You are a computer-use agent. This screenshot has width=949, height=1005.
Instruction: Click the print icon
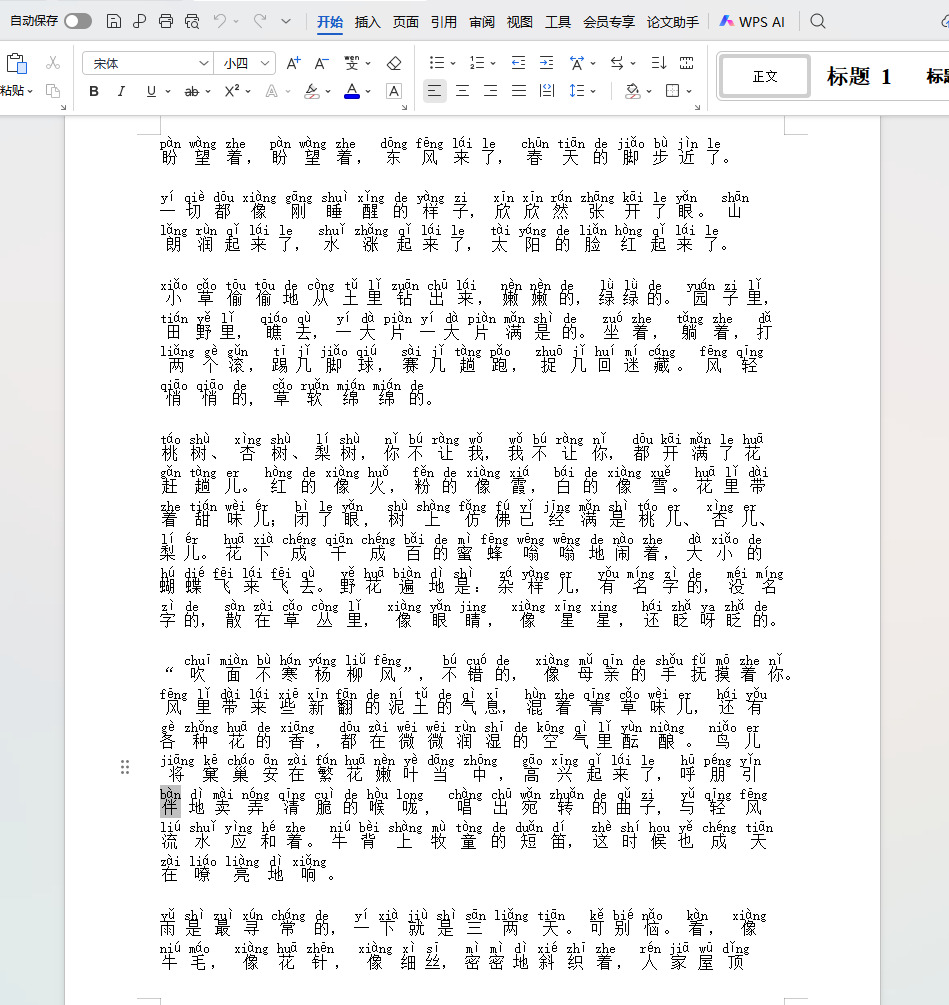(x=165, y=21)
